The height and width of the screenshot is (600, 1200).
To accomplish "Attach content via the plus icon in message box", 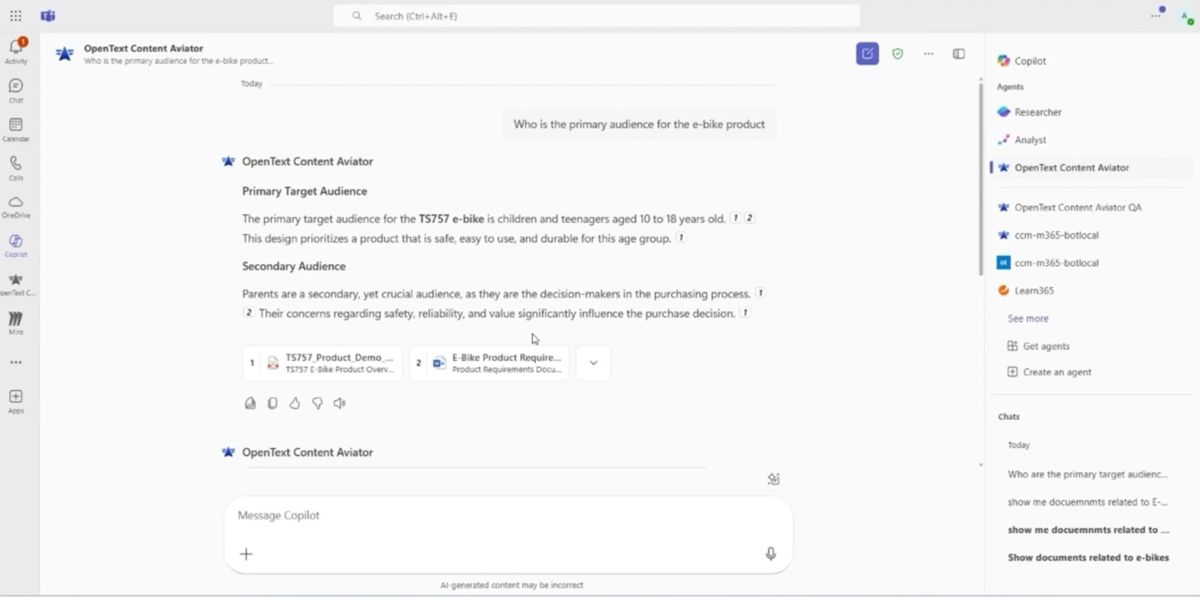I will click(x=246, y=552).
